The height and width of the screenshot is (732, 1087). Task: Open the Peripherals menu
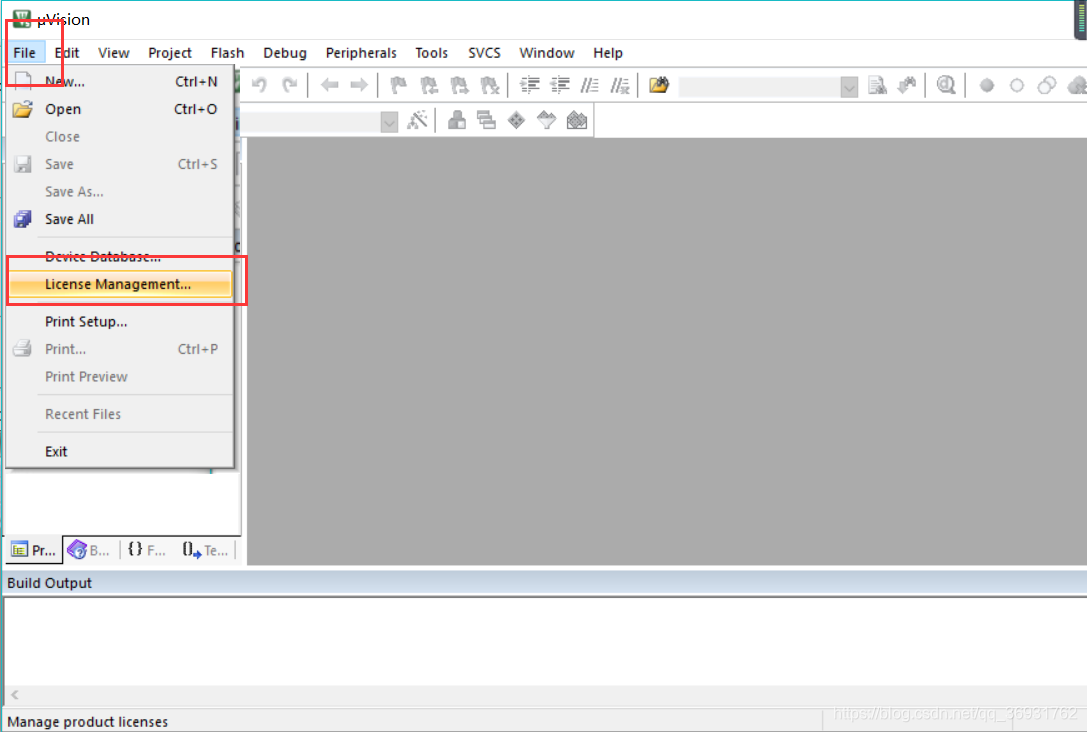[x=361, y=53]
